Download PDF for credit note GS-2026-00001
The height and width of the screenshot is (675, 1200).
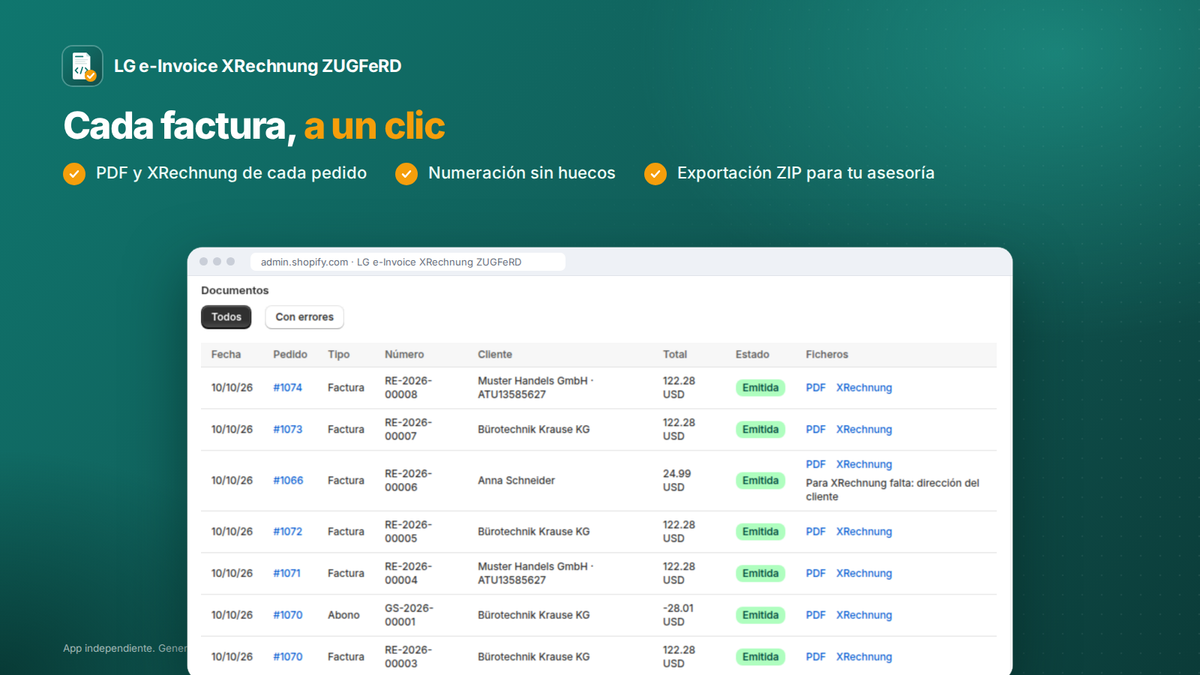pyautogui.click(x=816, y=616)
